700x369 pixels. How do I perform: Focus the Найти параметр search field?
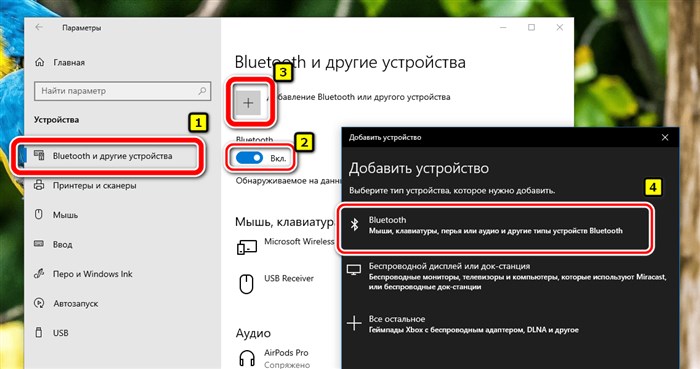point(122,91)
